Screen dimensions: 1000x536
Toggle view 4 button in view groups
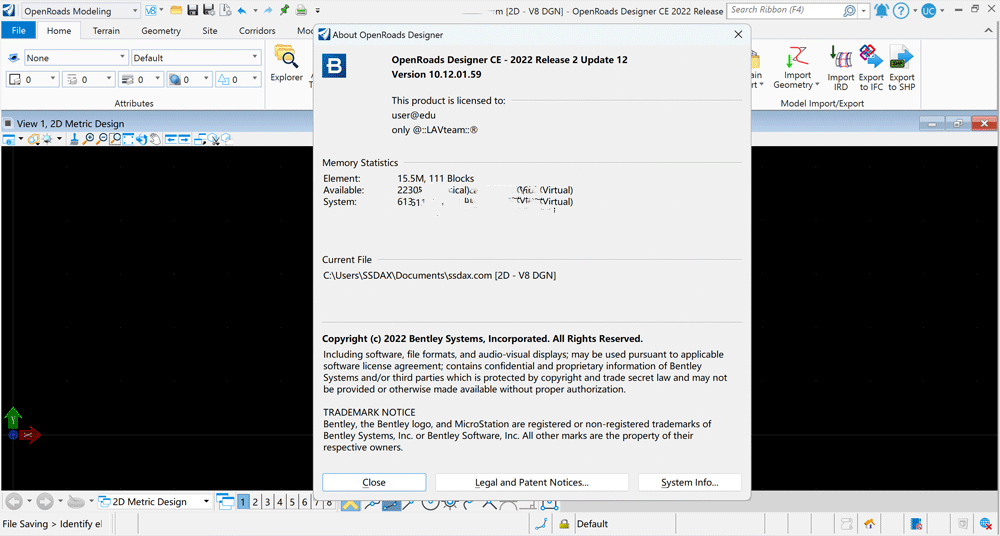point(280,502)
